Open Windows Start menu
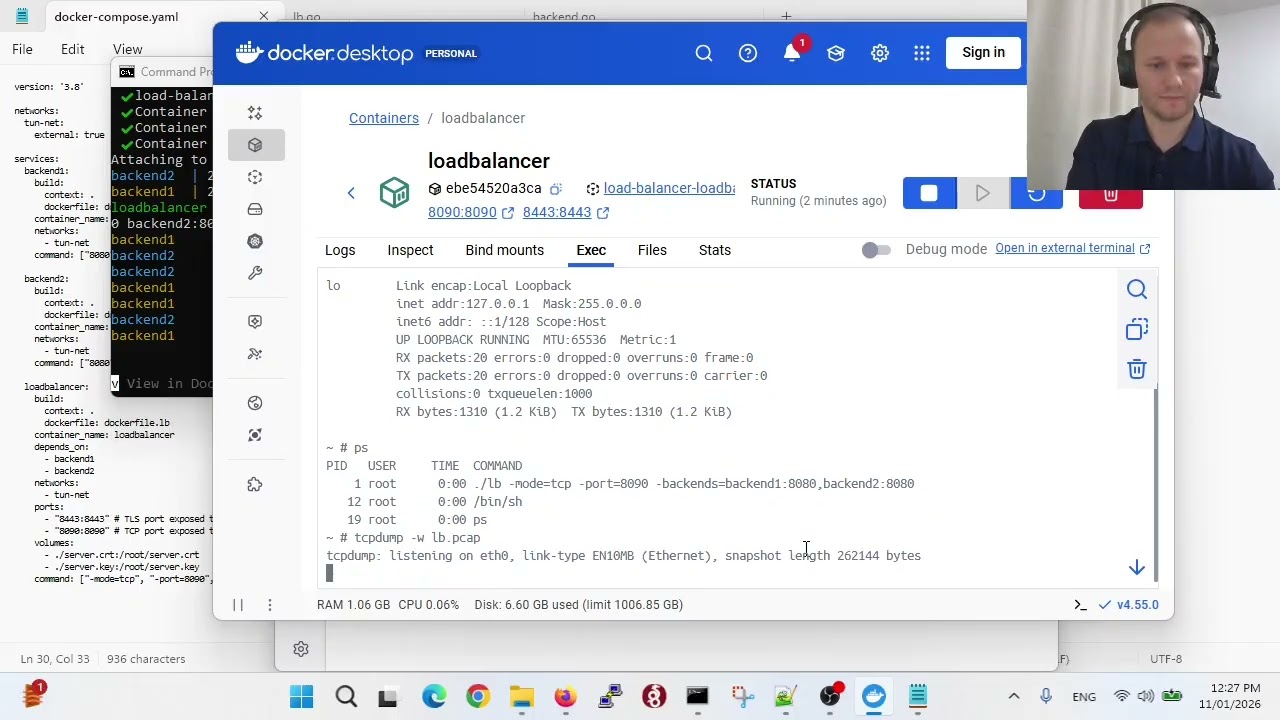 tap(301, 696)
